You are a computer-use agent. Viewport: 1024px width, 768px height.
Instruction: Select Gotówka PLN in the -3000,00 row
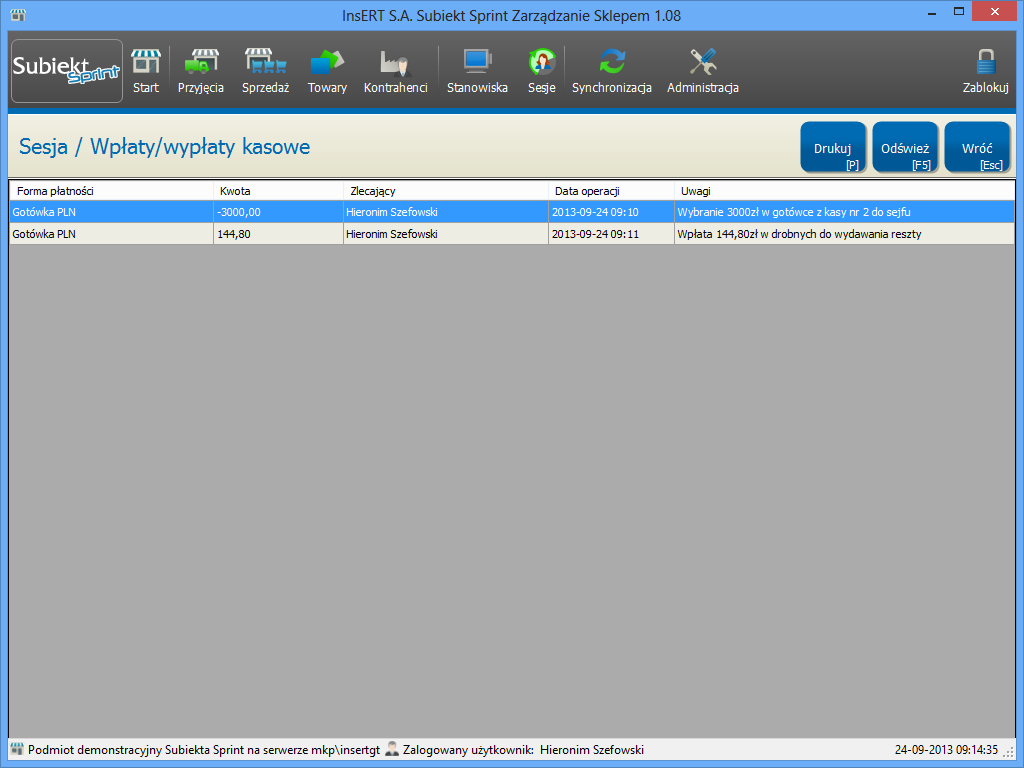[112, 212]
